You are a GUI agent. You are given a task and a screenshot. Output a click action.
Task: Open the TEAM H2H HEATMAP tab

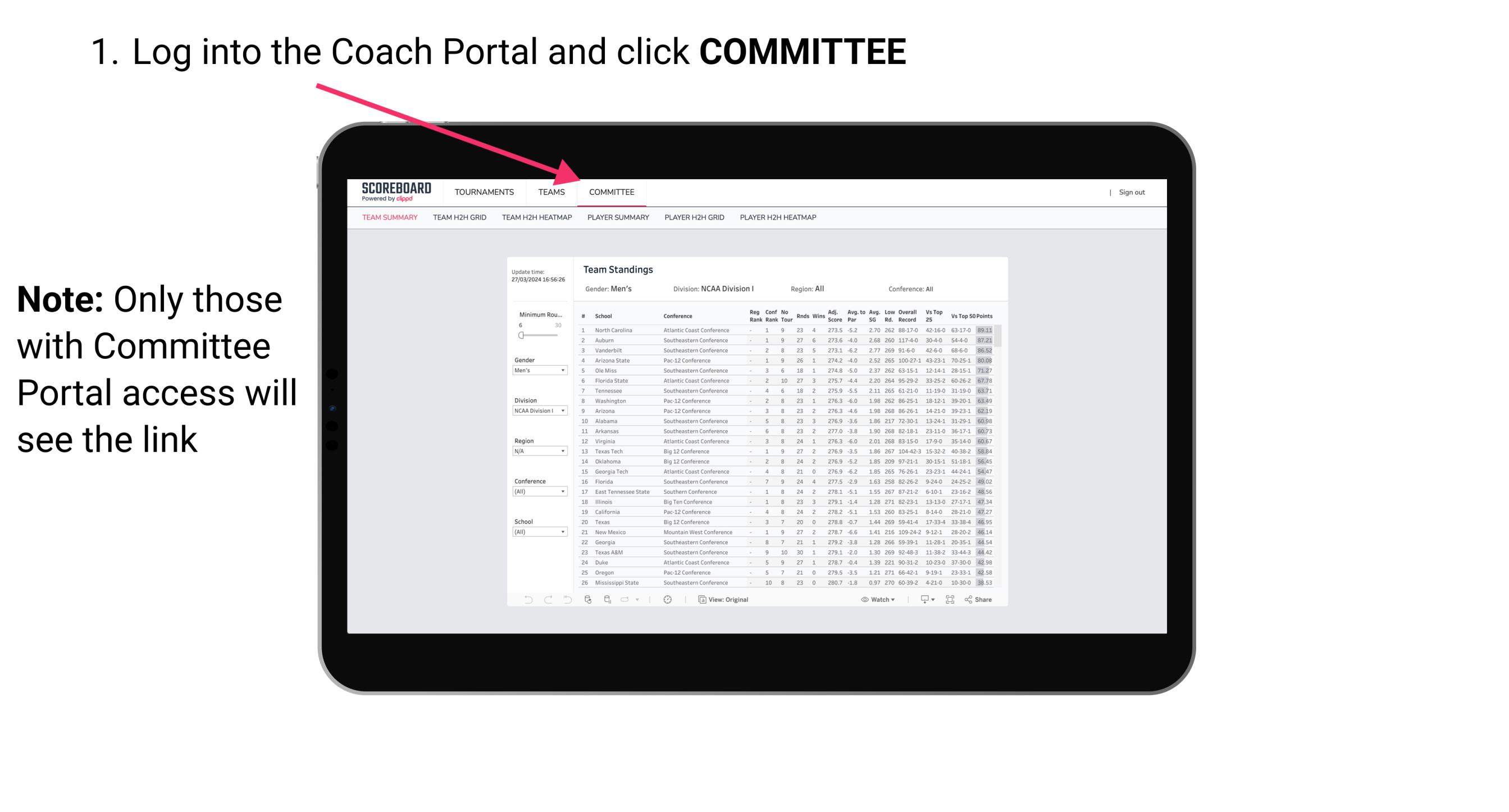click(x=539, y=219)
